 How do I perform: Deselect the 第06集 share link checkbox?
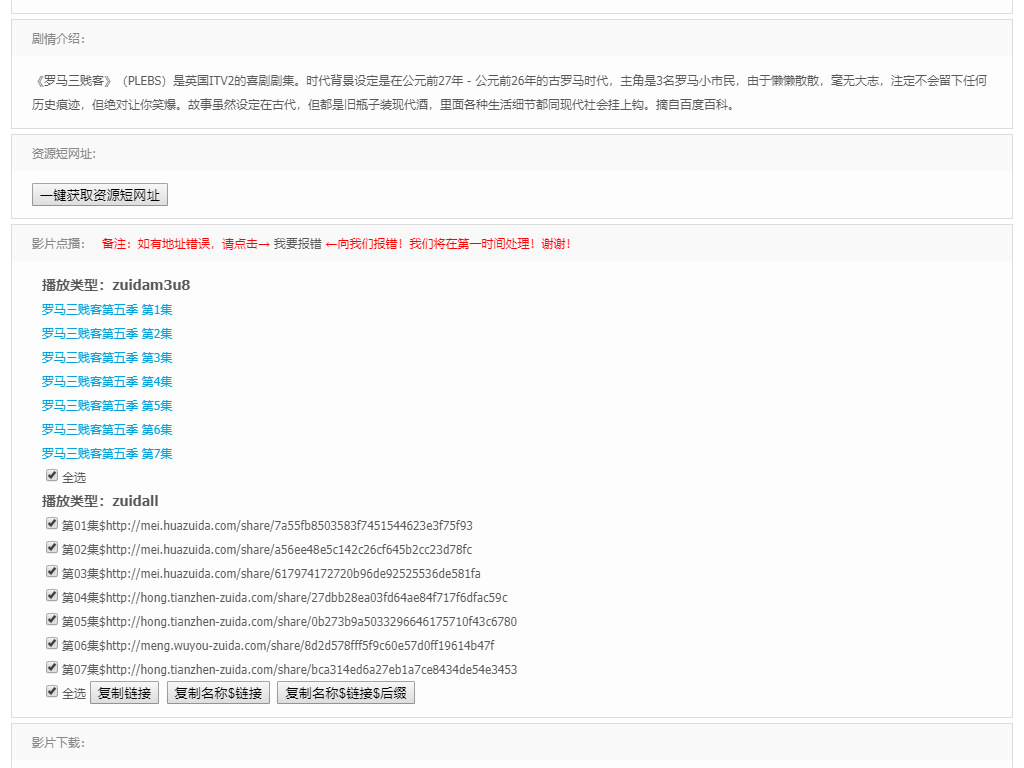(x=52, y=643)
